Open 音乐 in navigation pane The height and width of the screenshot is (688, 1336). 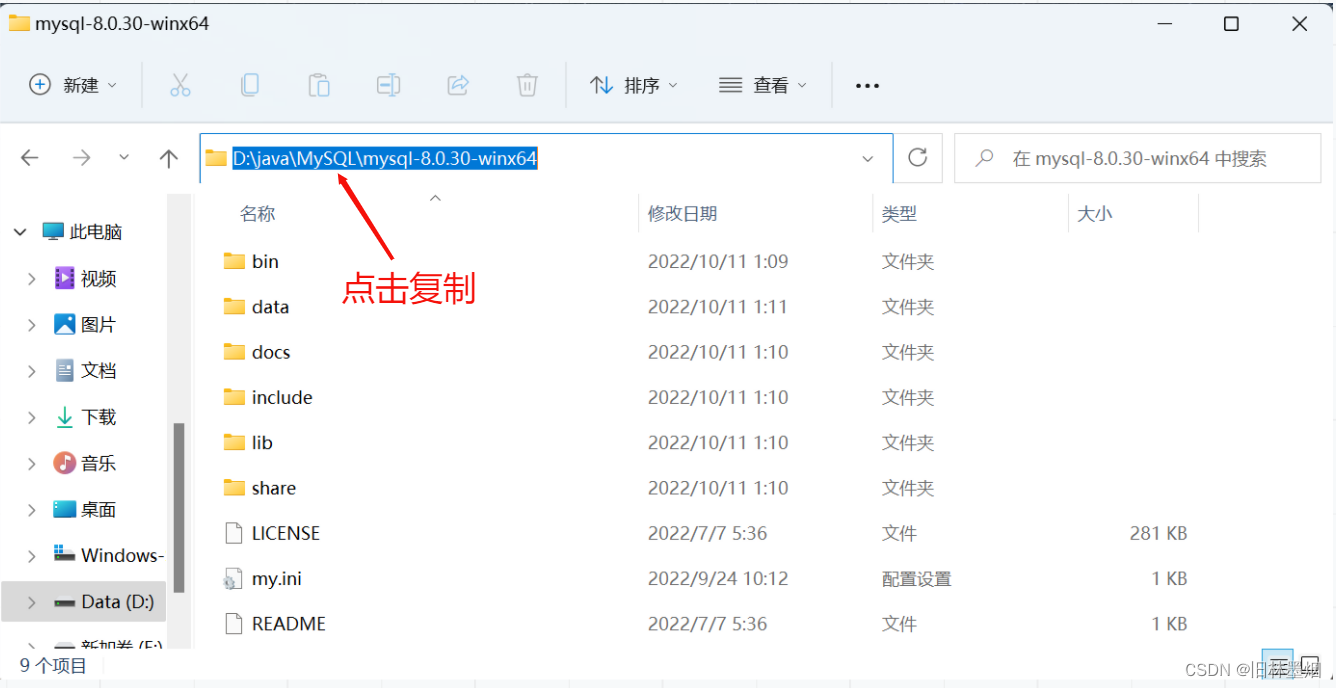98,463
